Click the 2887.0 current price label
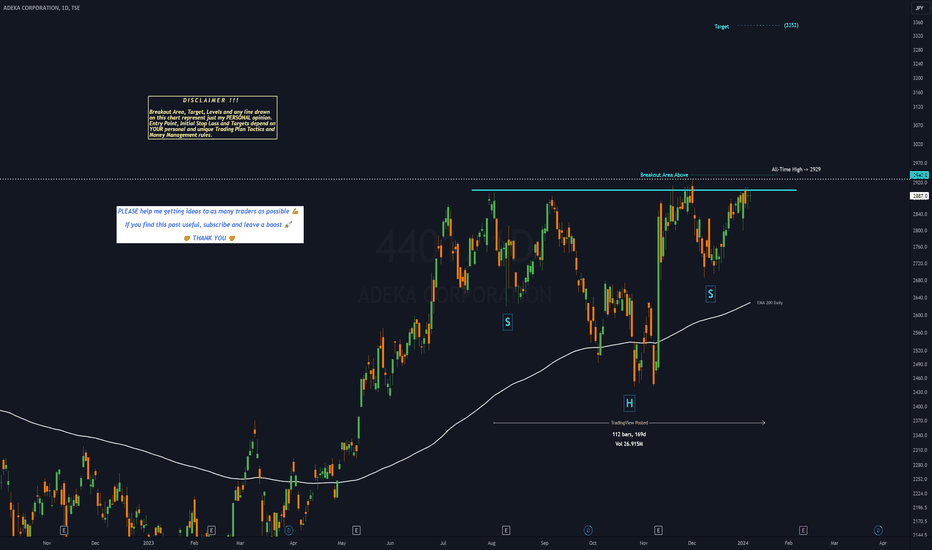 (920, 196)
